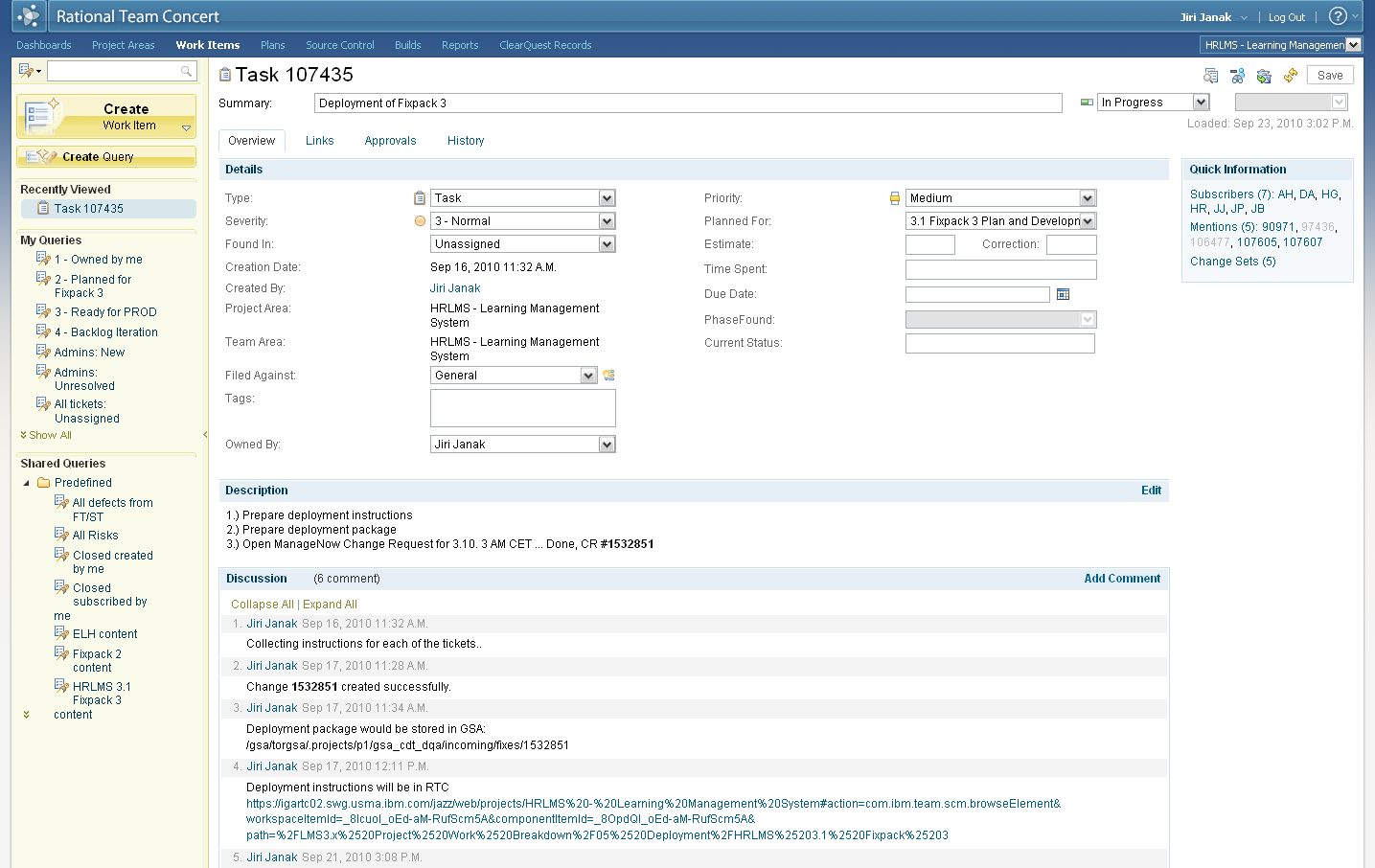Click the Rational Team Concert logo icon
Image resolution: width=1375 pixels, height=868 pixels.
[29, 15]
